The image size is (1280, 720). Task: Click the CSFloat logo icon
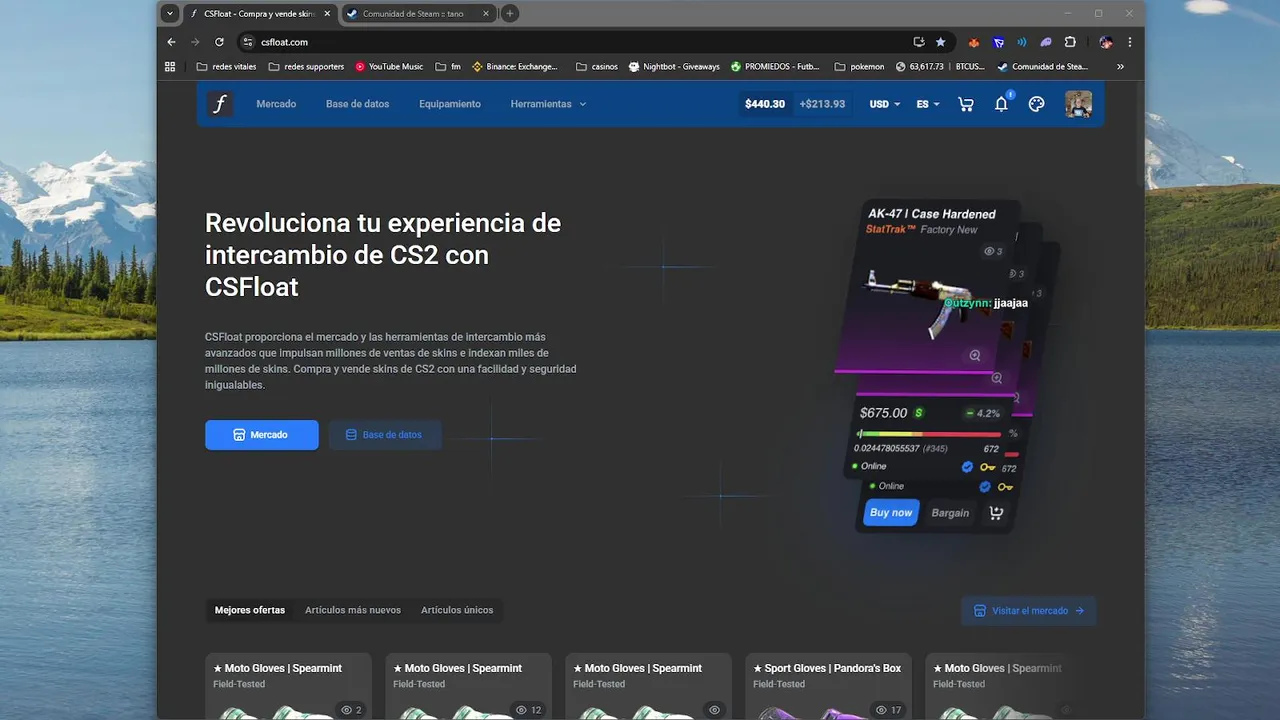click(x=220, y=104)
